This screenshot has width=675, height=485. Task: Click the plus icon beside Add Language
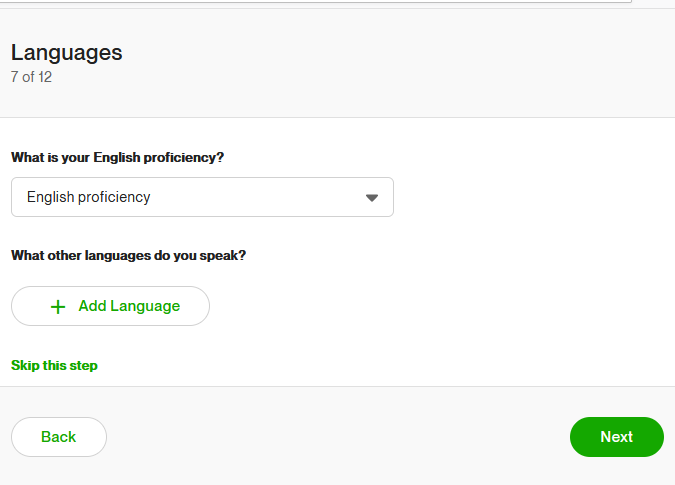click(x=58, y=306)
